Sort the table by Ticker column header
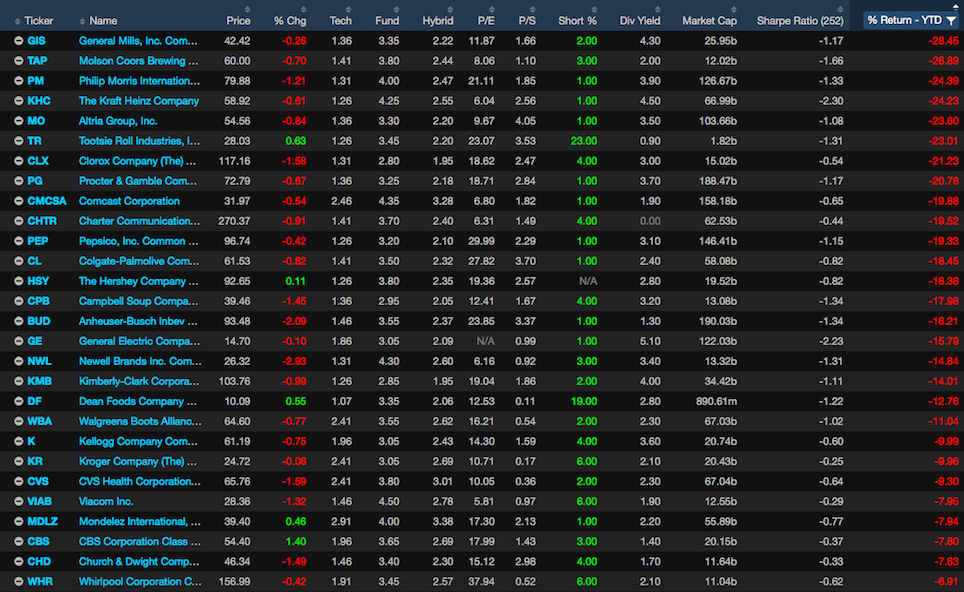 (39, 21)
